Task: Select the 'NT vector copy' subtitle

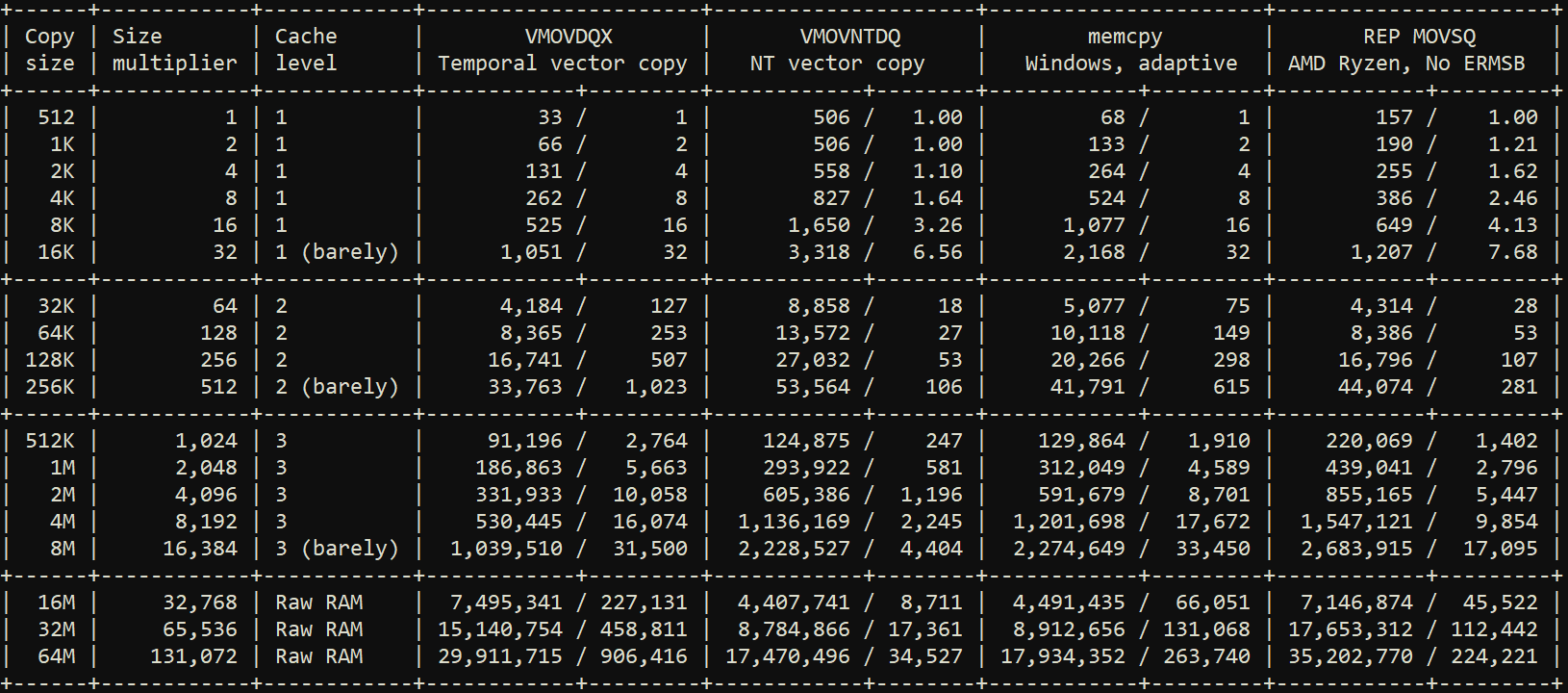Action: tap(837, 64)
